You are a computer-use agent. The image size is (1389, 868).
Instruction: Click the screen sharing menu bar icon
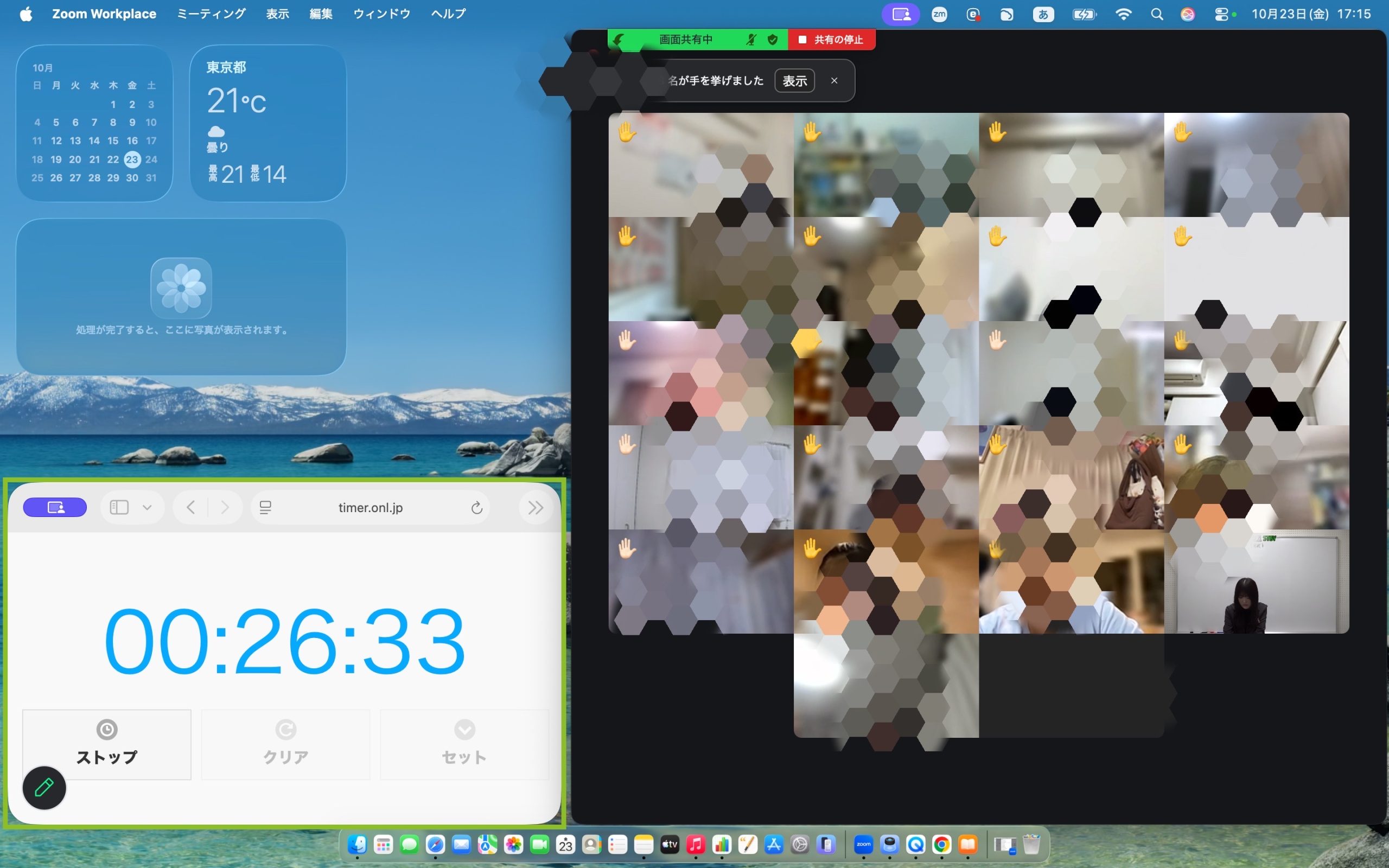point(901,14)
